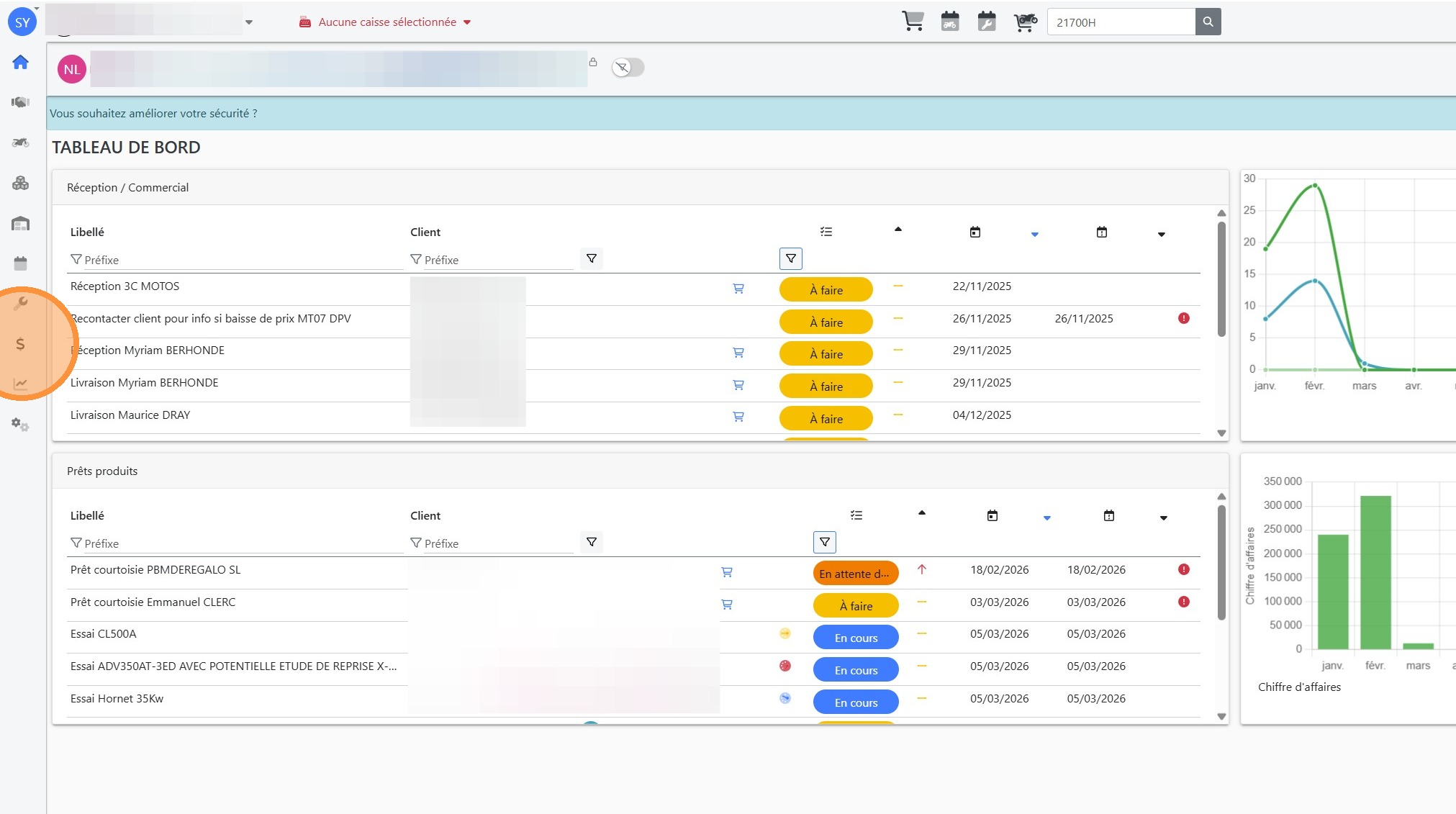Select the motorcycle icon in sidebar
Screen dimensions: 1456x814
coord(20,143)
